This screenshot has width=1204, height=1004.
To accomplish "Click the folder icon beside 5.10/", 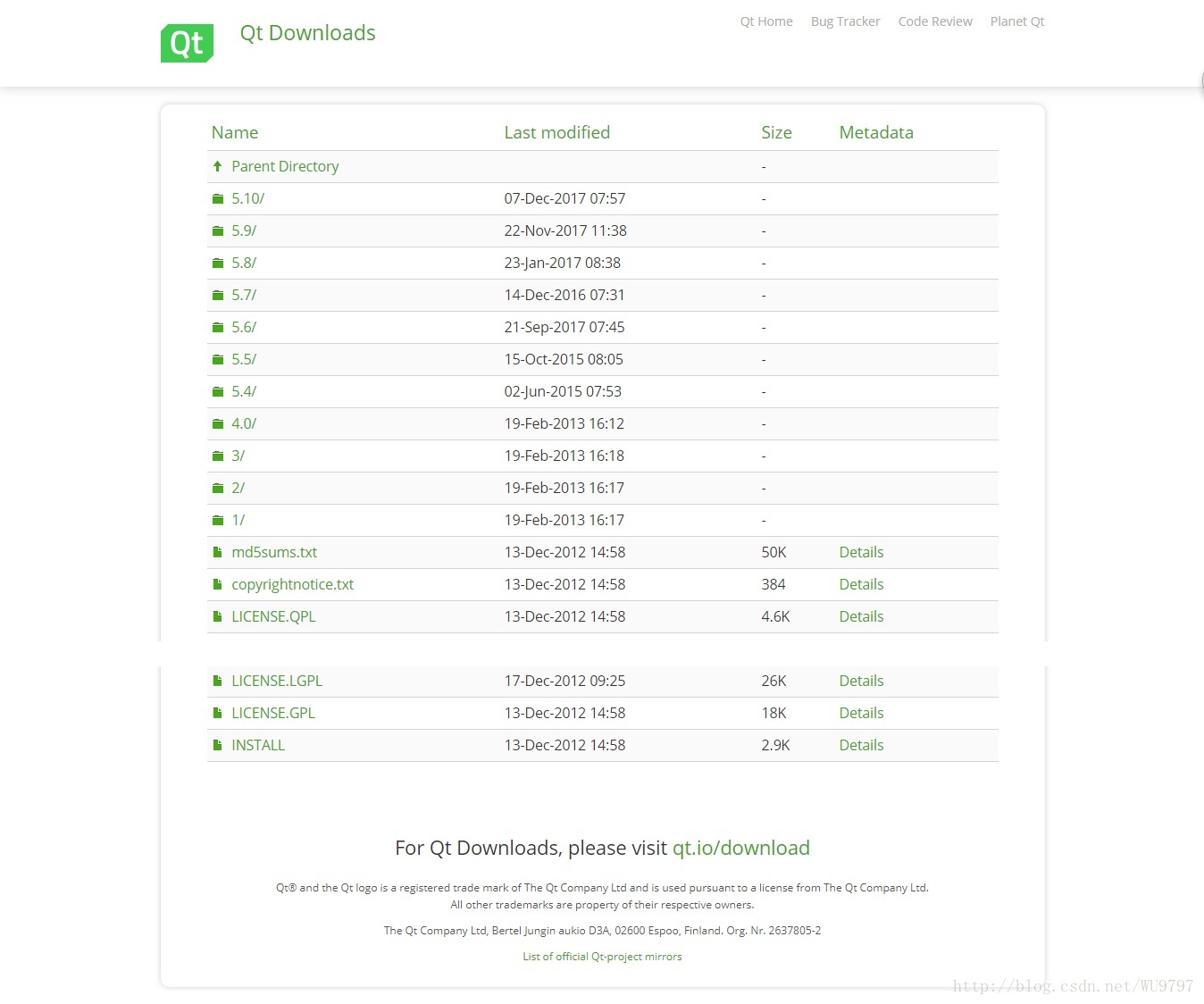I will (217, 198).
